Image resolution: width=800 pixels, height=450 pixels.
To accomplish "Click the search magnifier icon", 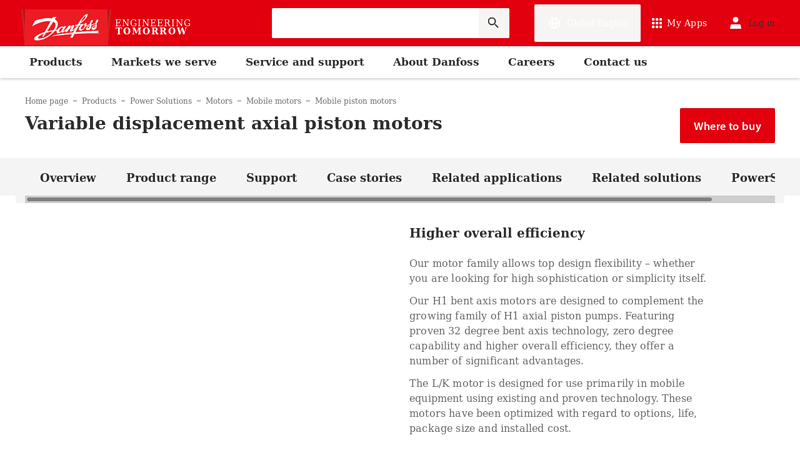I will [493, 23].
